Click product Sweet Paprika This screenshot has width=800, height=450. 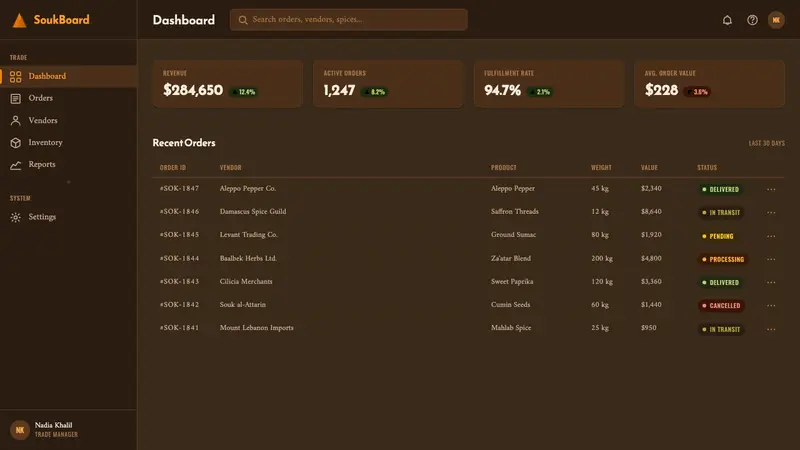(x=512, y=282)
